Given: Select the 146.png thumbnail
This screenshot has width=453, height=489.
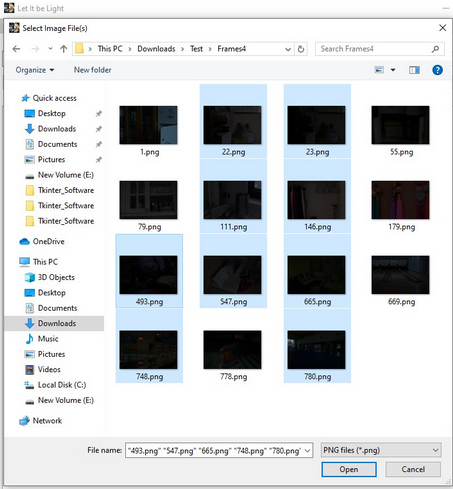Looking at the screenshot, I should click(x=317, y=200).
